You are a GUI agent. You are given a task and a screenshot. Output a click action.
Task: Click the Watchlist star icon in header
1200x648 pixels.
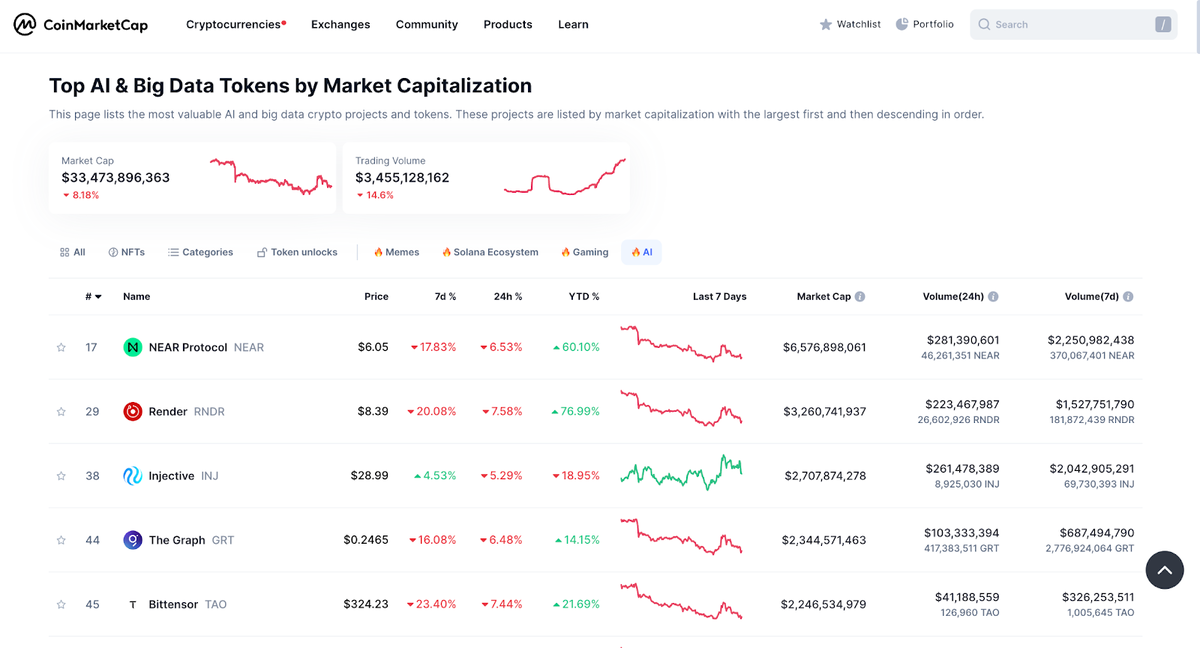825,24
